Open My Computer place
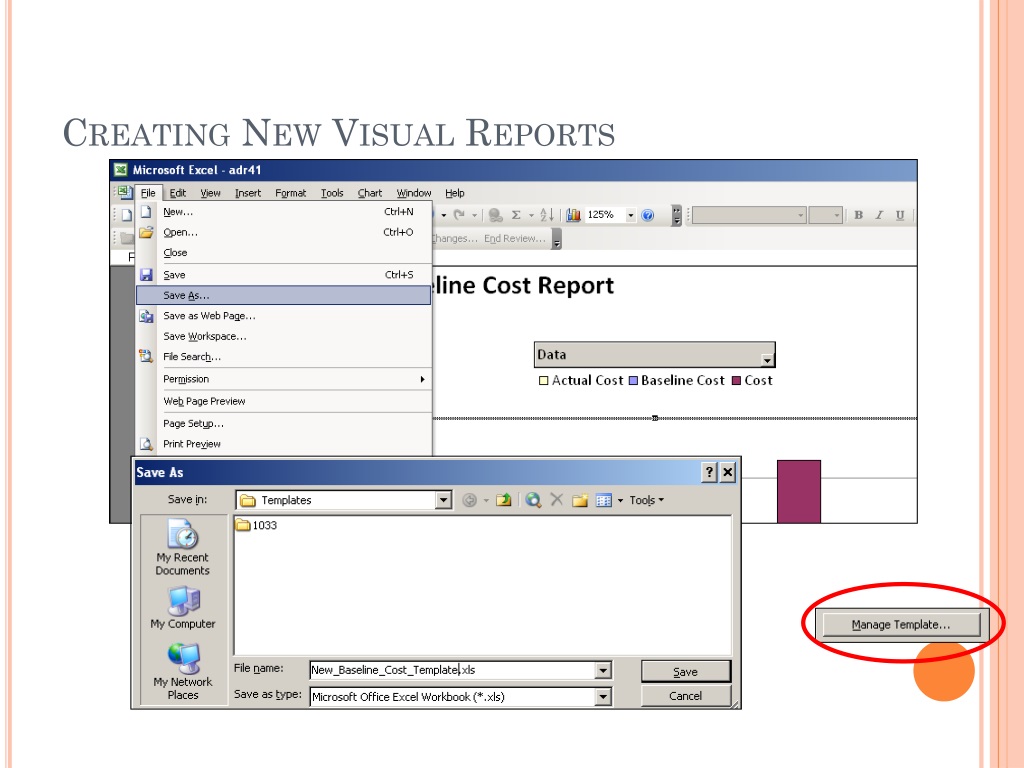 pyautogui.click(x=183, y=608)
